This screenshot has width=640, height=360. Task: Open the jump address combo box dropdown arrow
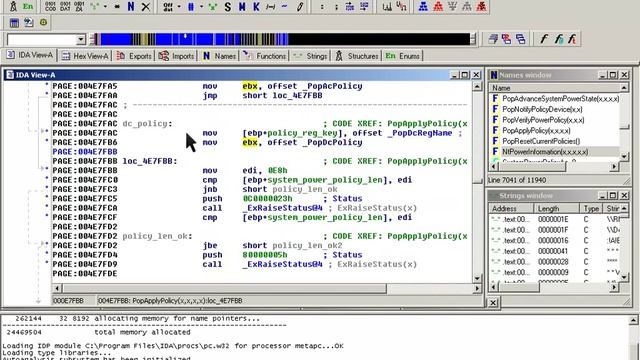coord(80,40)
